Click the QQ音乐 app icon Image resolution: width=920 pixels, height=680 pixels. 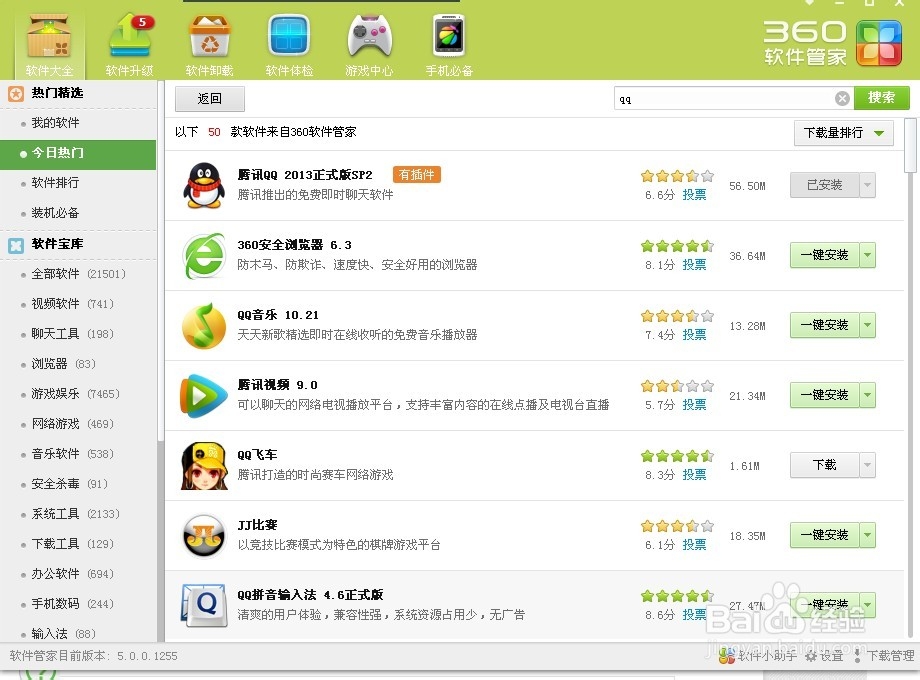pos(204,326)
